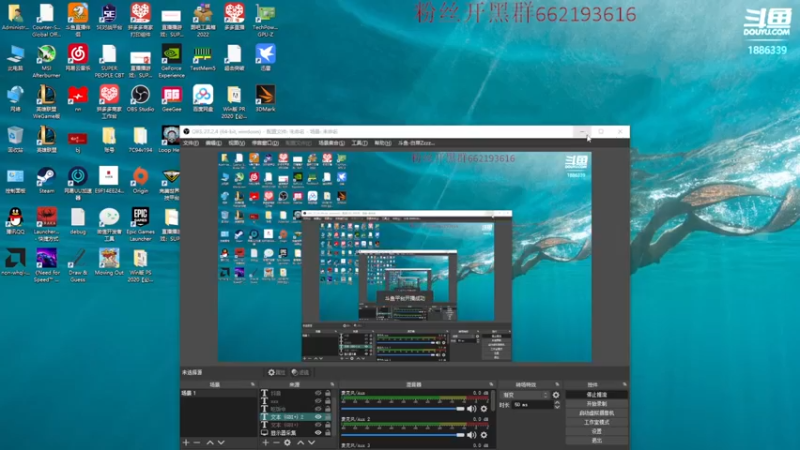This screenshot has height=450, width=800.
Task: Open the transition properties gear icon
Action: click(x=556, y=395)
